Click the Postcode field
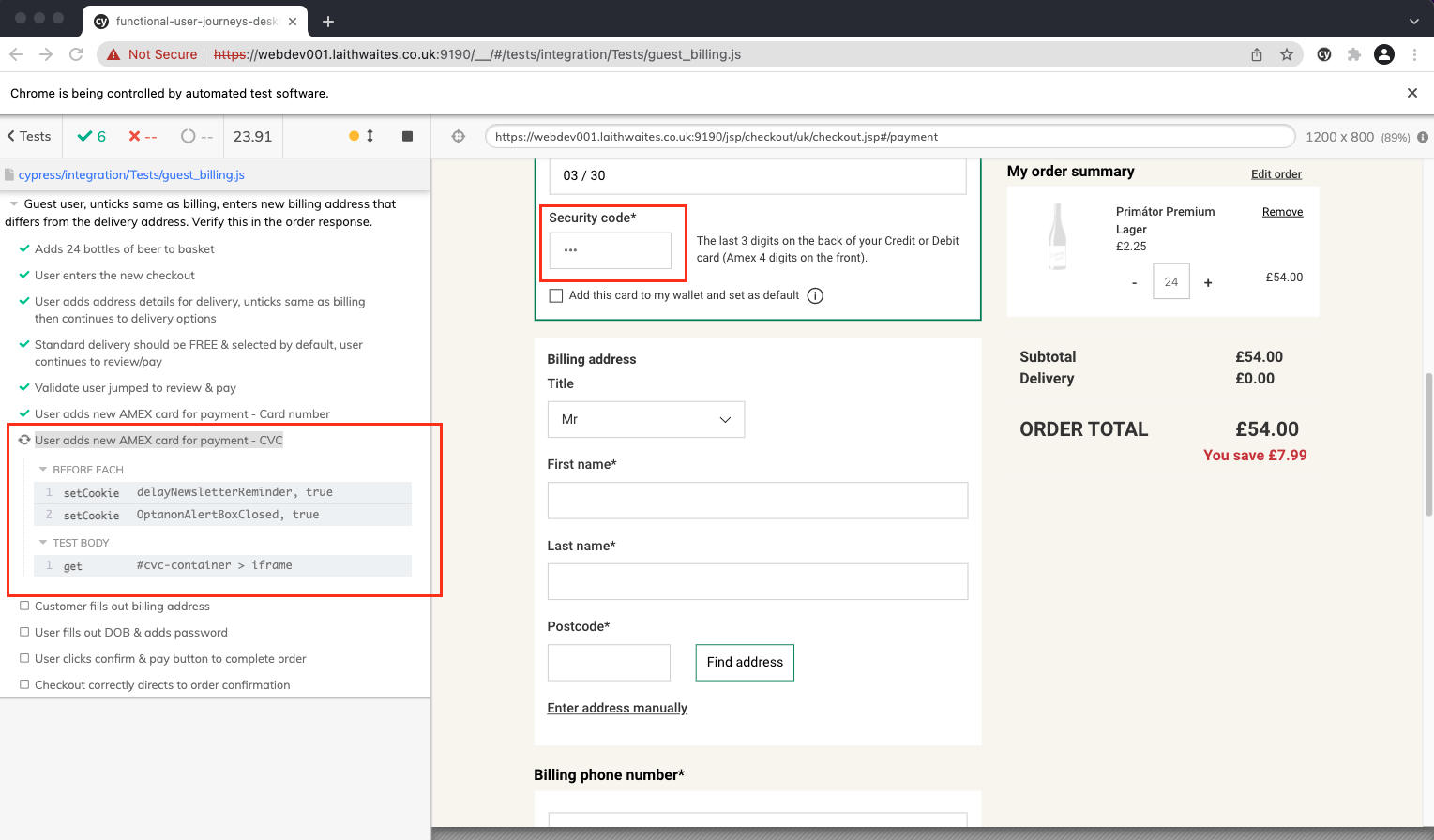 pos(609,662)
